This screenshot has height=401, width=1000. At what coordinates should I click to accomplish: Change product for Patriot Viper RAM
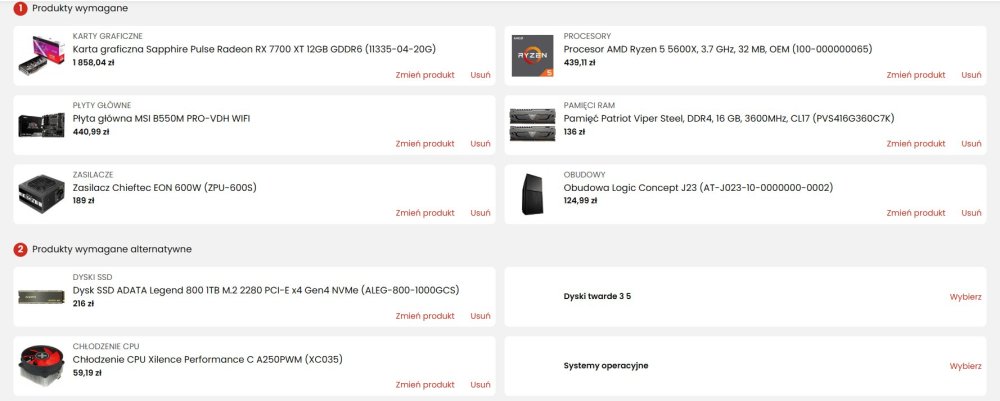click(x=916, y=143)
